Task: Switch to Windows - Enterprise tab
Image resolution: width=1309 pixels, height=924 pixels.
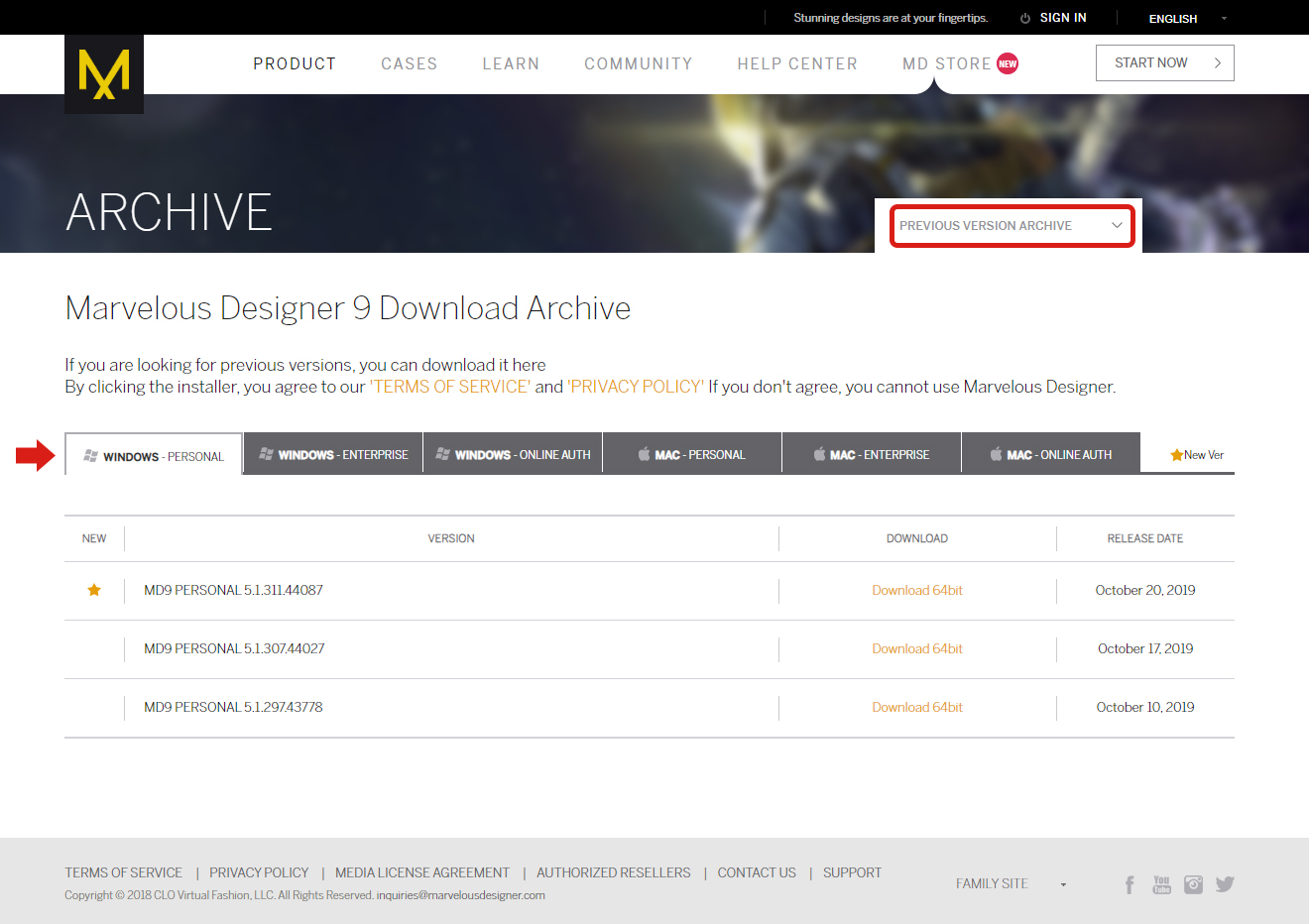Action: [333, 453]
